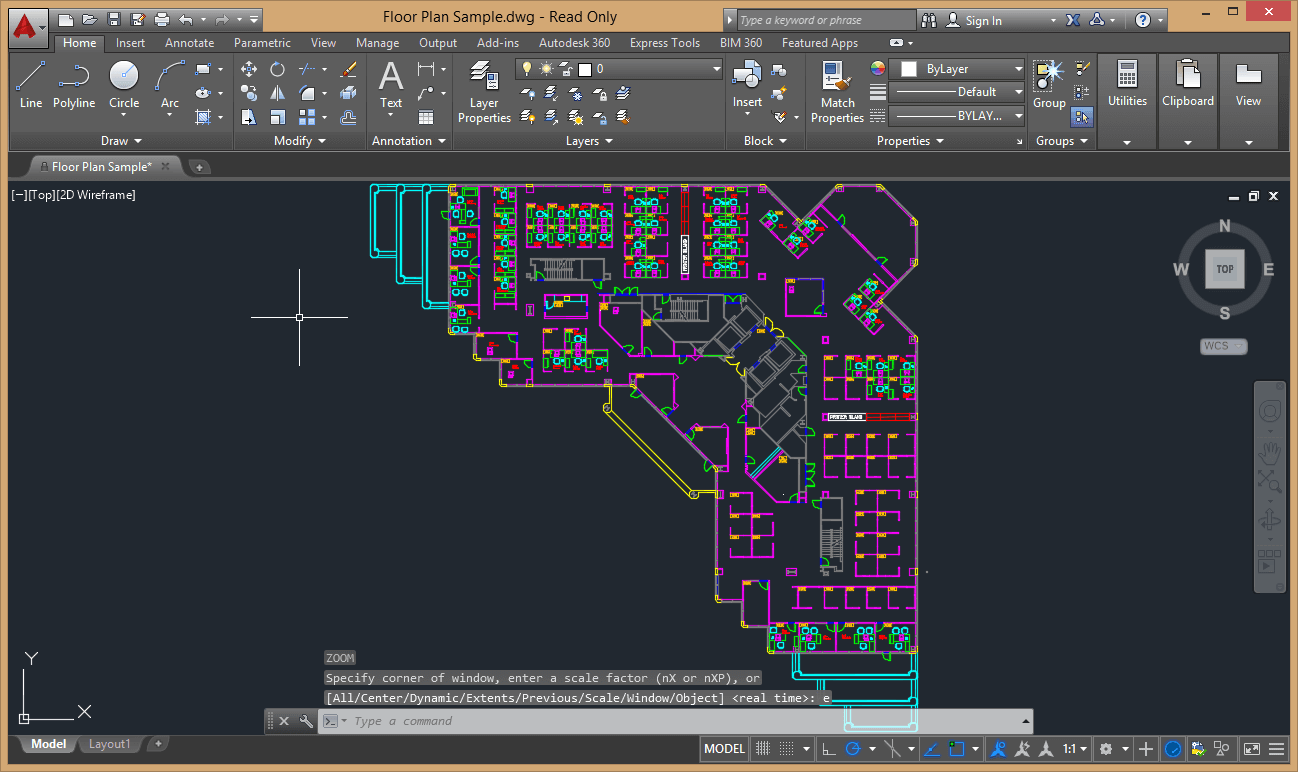The height and width of the screenshot is (772, 1298).
Task: Turn off the layer light bulb
Action: 527,69
